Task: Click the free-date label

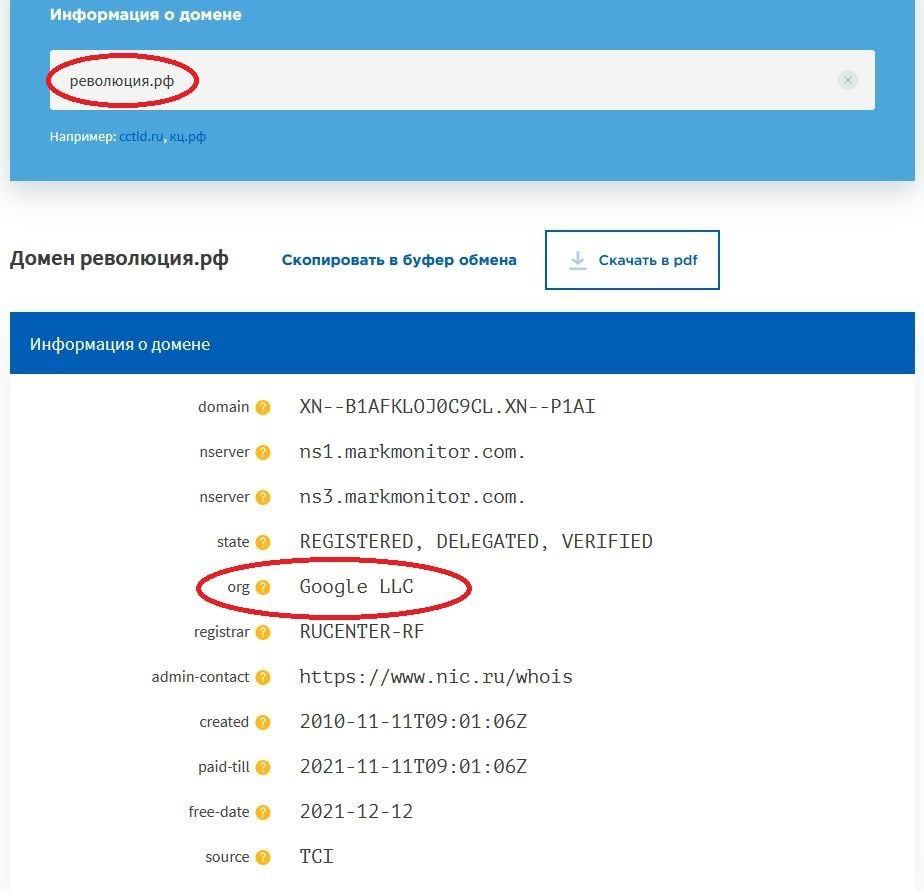Action: point(219,812)
